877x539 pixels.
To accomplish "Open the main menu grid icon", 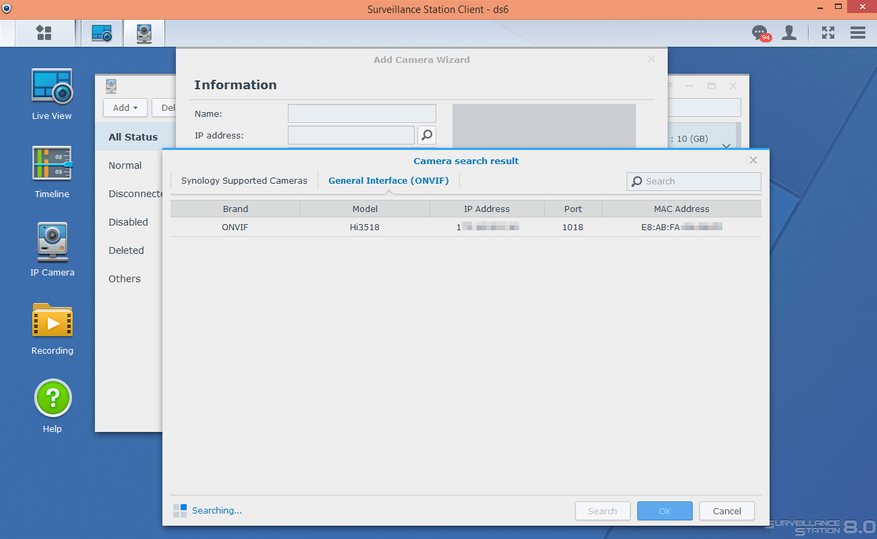I will pos(44,33).
